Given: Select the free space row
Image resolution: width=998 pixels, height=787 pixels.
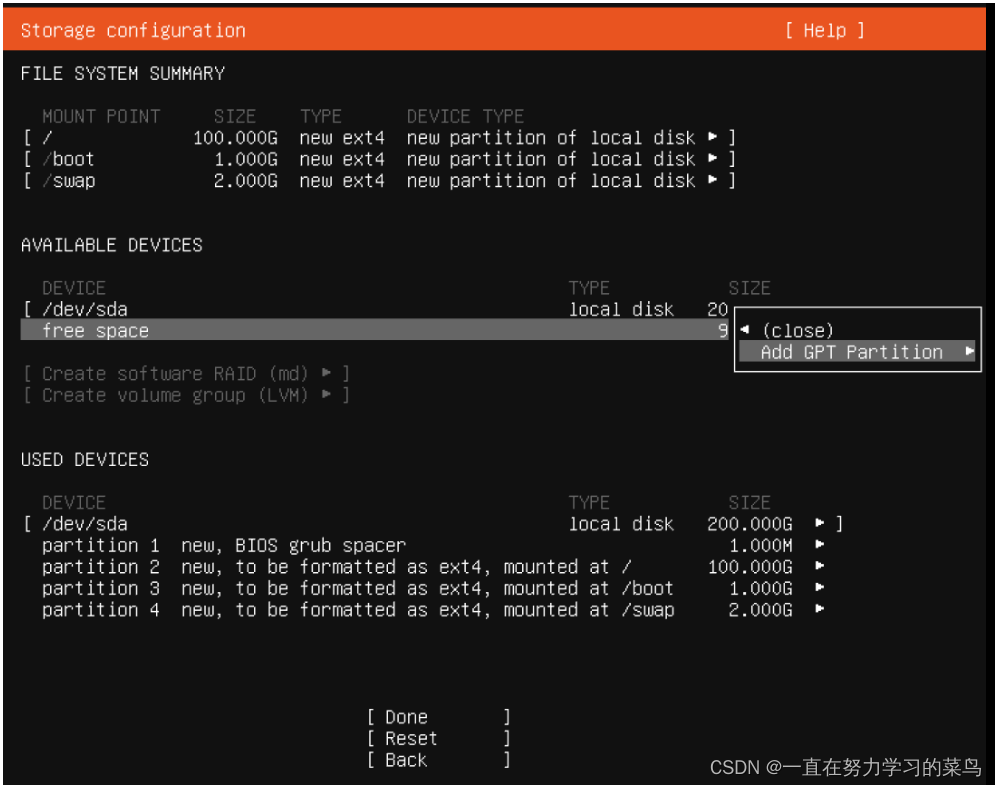Looking at the screenshot, I should click(x=374, y=330).
